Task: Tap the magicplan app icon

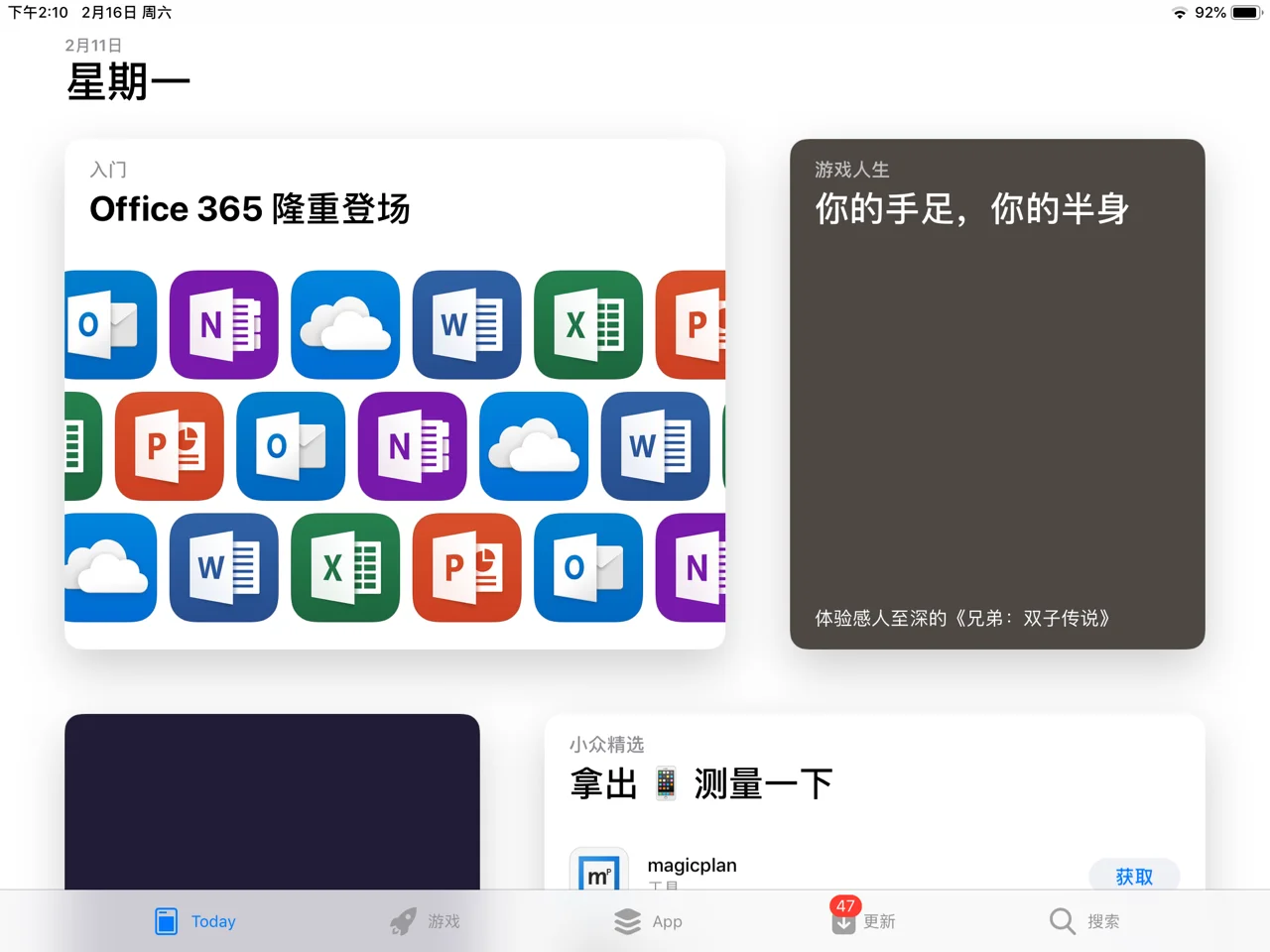Action: (599, 874)
